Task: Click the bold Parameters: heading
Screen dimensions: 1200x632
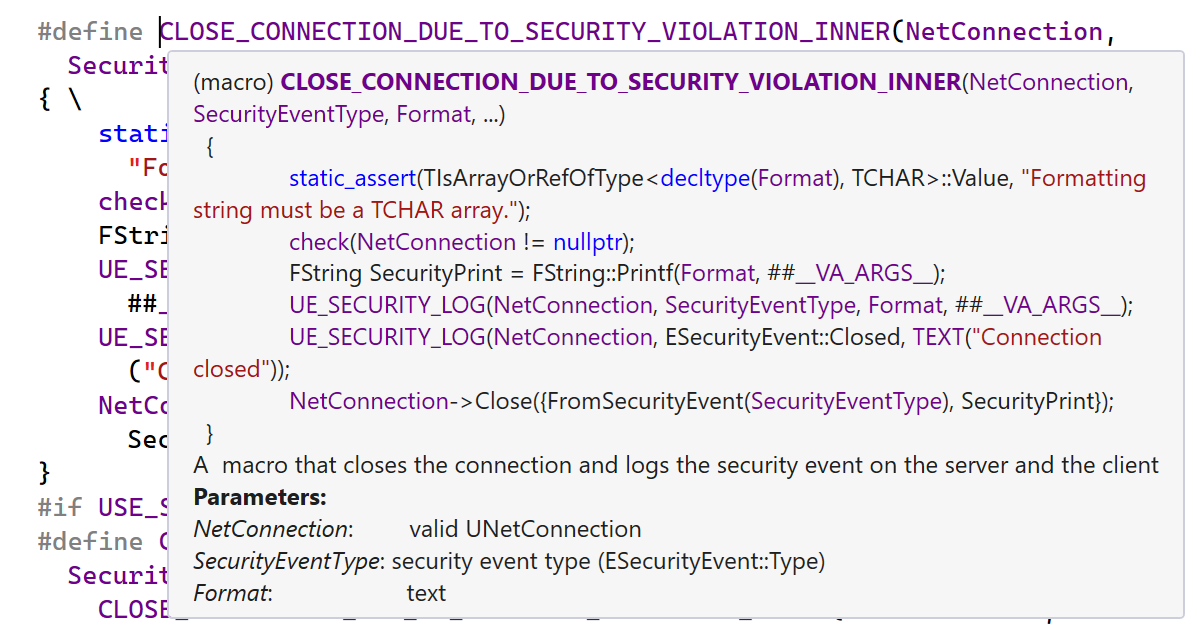Action: tap(260, 497)
